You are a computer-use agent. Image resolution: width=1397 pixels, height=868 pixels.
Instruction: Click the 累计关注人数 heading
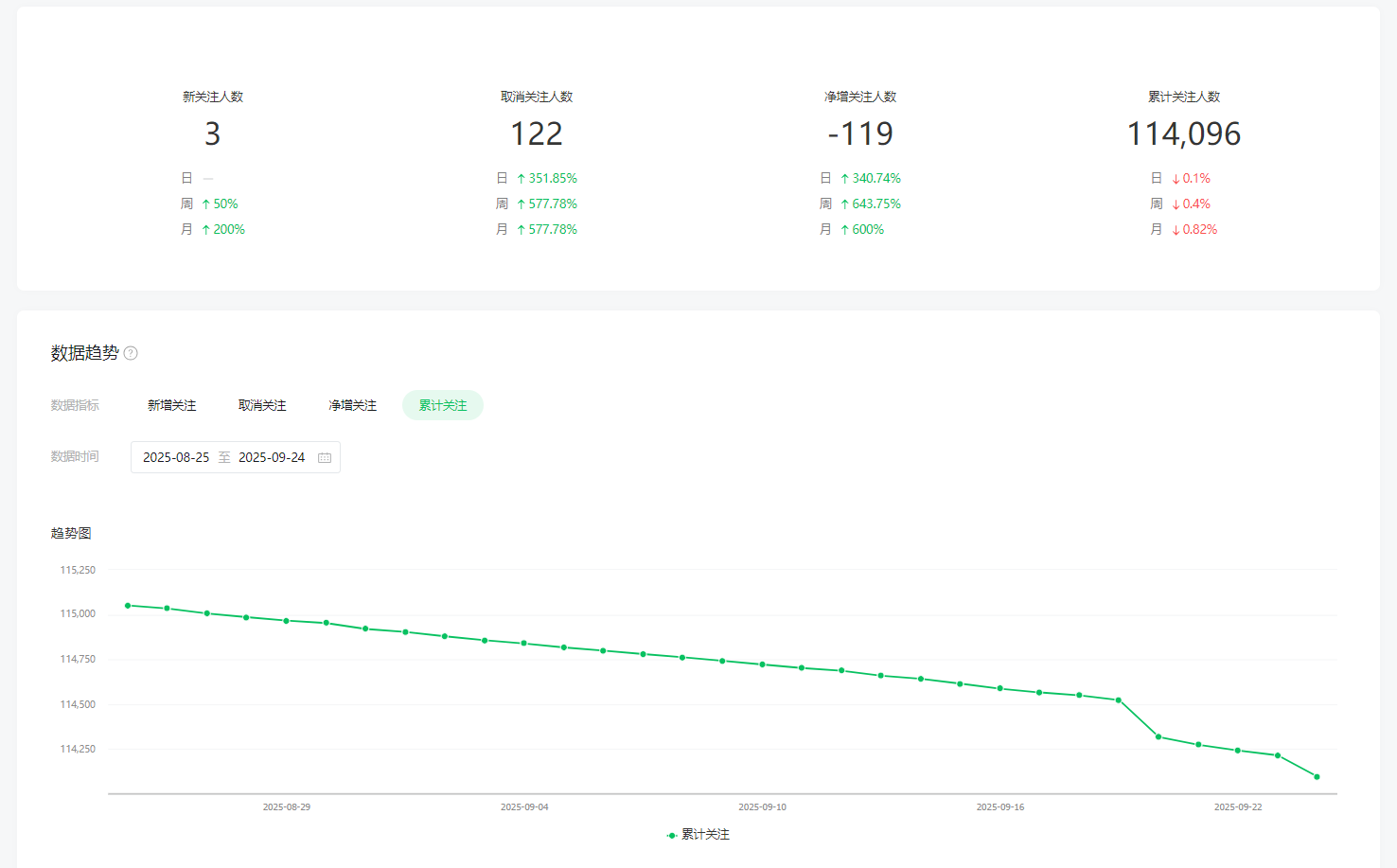click(x=1184, y=97)
